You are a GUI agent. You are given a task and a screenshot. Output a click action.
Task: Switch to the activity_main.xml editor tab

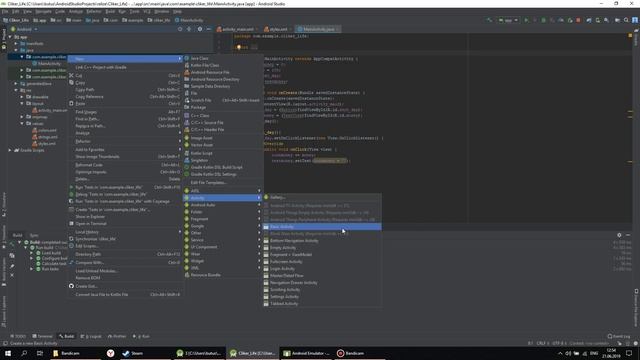tap(238, 29)
